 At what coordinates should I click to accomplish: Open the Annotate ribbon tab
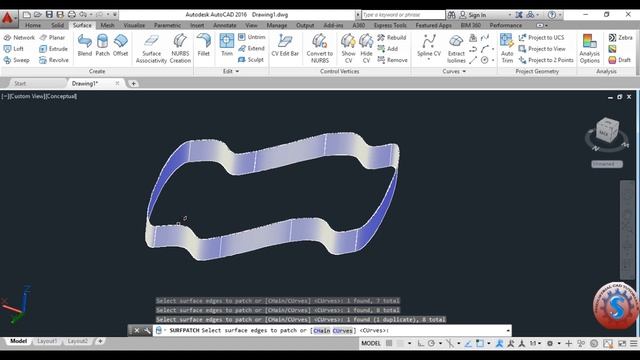(x=224, y=25)
